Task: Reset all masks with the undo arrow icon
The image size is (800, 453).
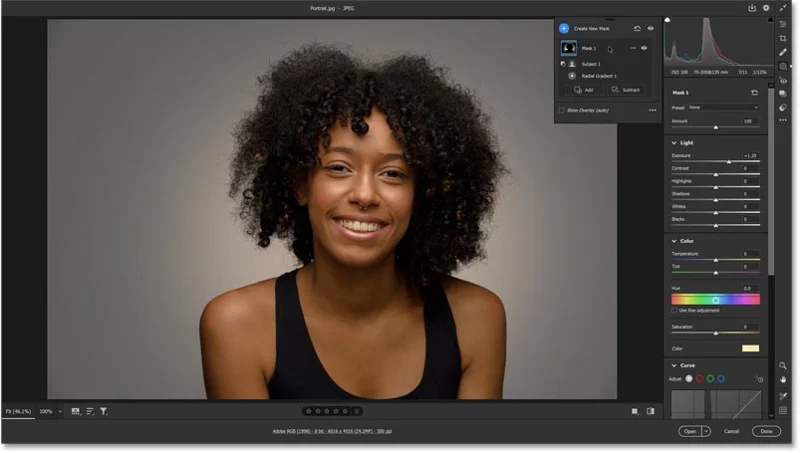Action: click(x=637, y=29)
